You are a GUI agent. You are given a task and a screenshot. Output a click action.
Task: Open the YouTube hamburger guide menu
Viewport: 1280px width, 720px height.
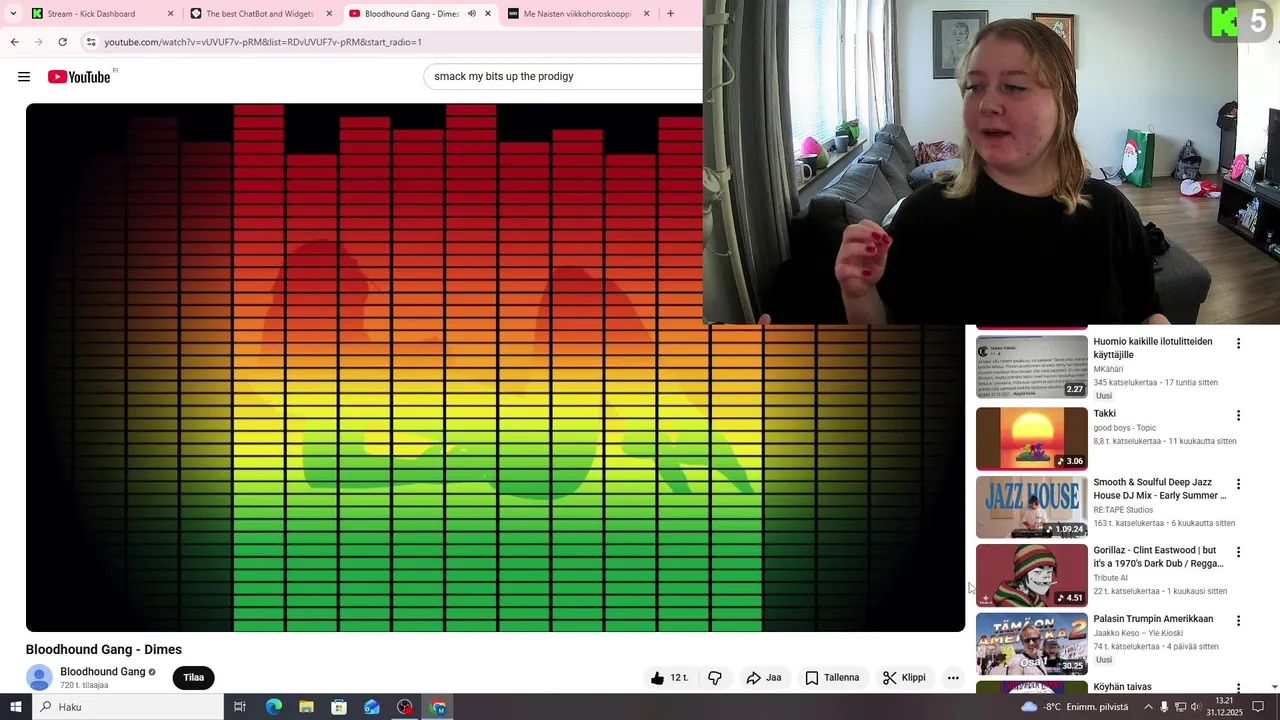point(24,77)
